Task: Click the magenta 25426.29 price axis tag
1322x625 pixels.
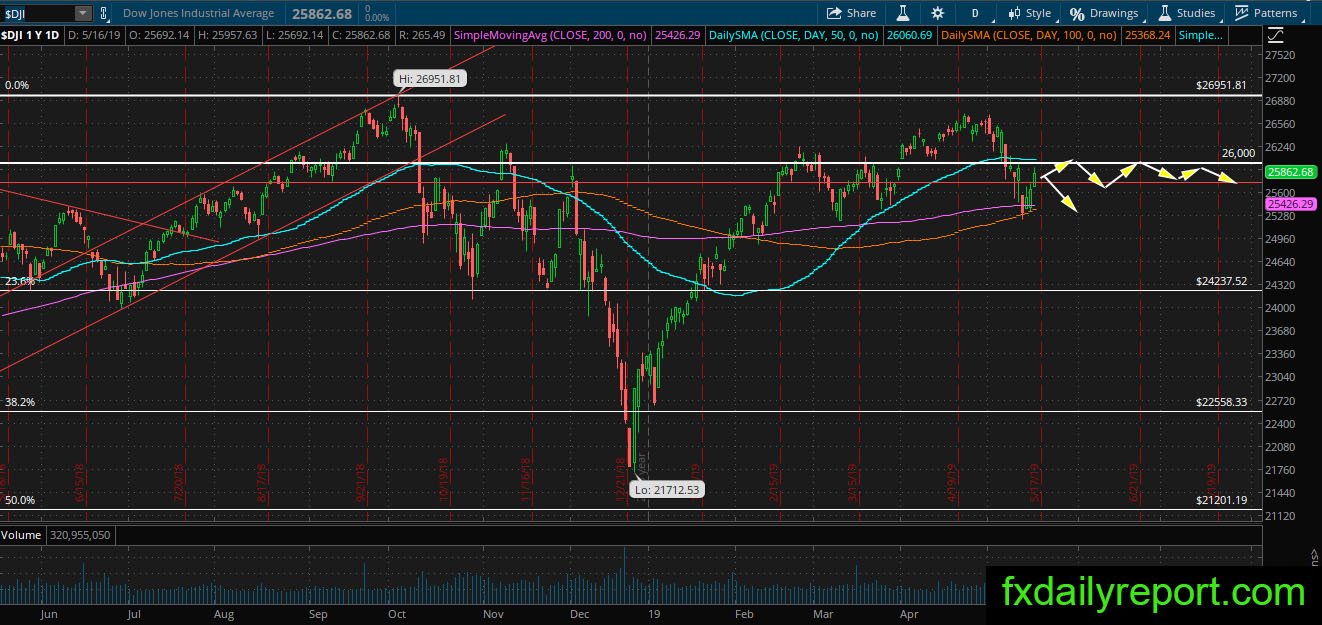Action: (x=1288, y=203)
